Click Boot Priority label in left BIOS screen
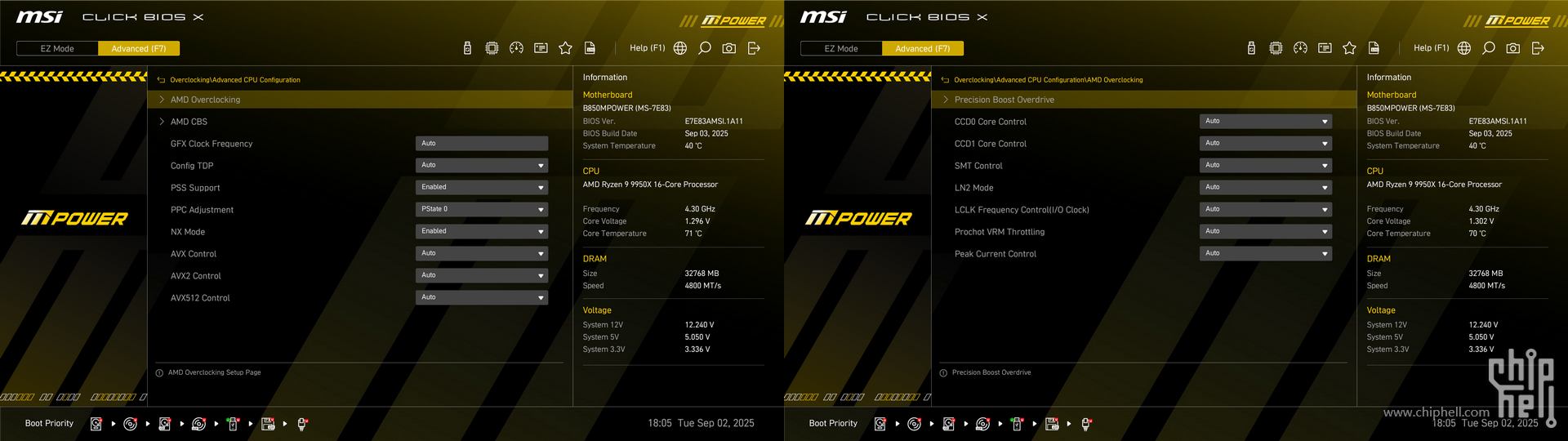 pos(49,423)
